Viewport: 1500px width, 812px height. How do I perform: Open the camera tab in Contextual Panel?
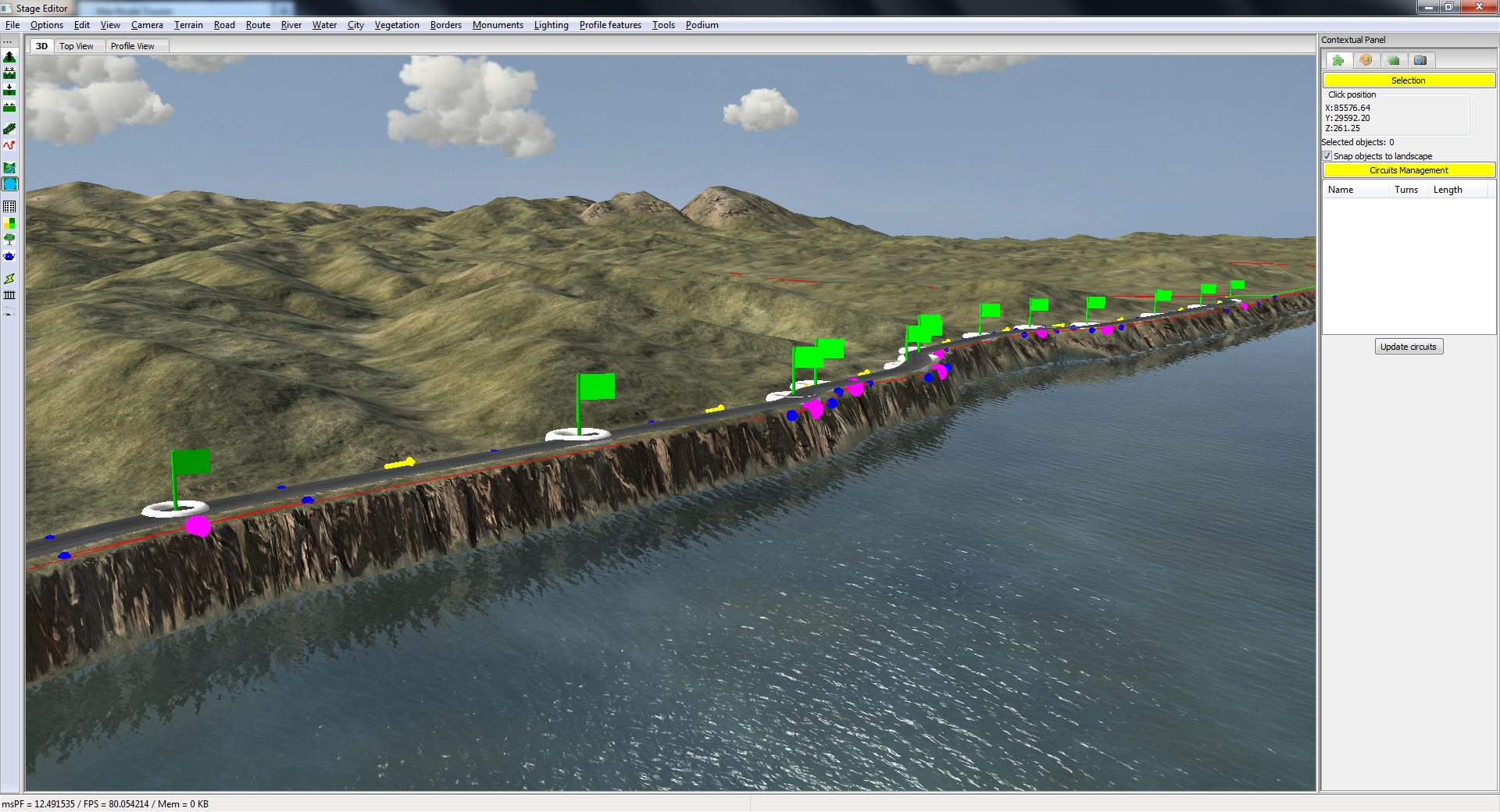(x=1420, y=60)
